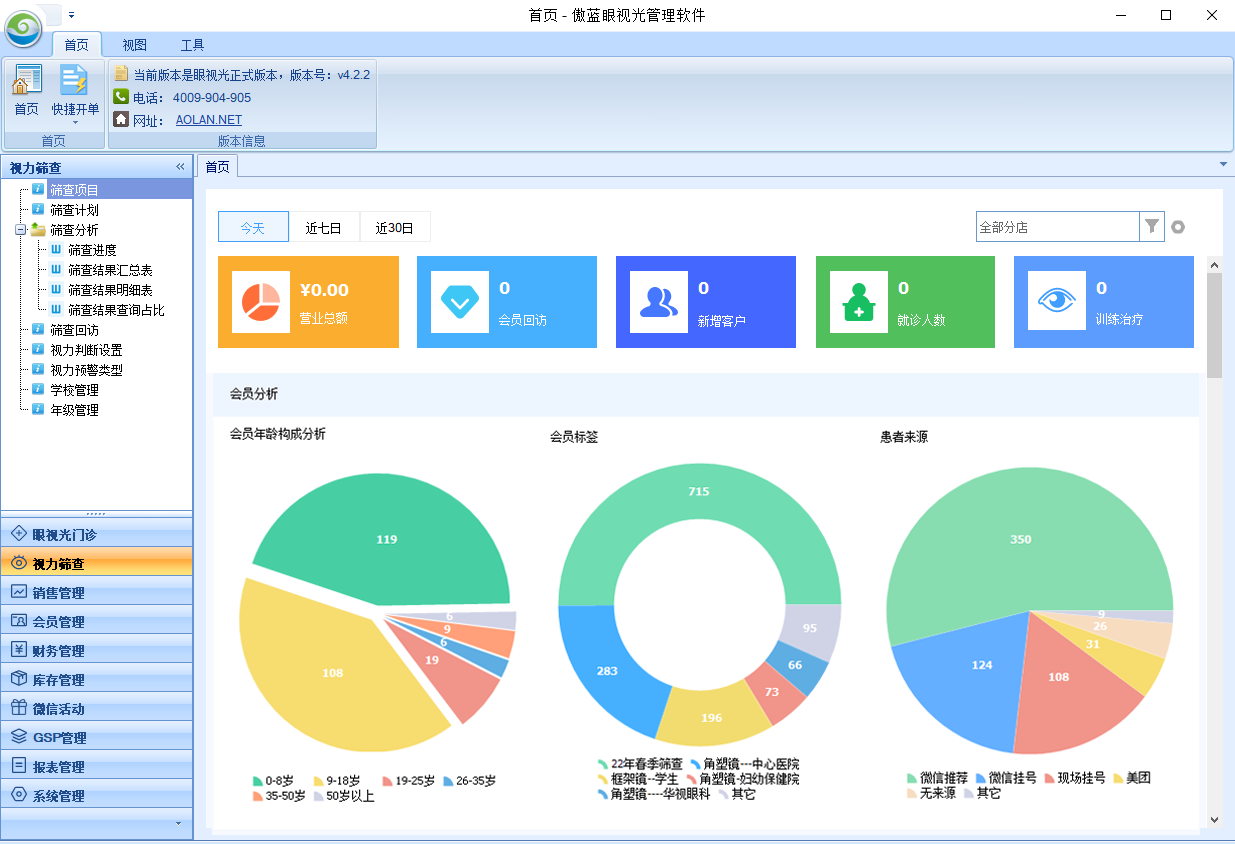
Task: Click the 新增客户 people icon card
Action: click(659, 302)
